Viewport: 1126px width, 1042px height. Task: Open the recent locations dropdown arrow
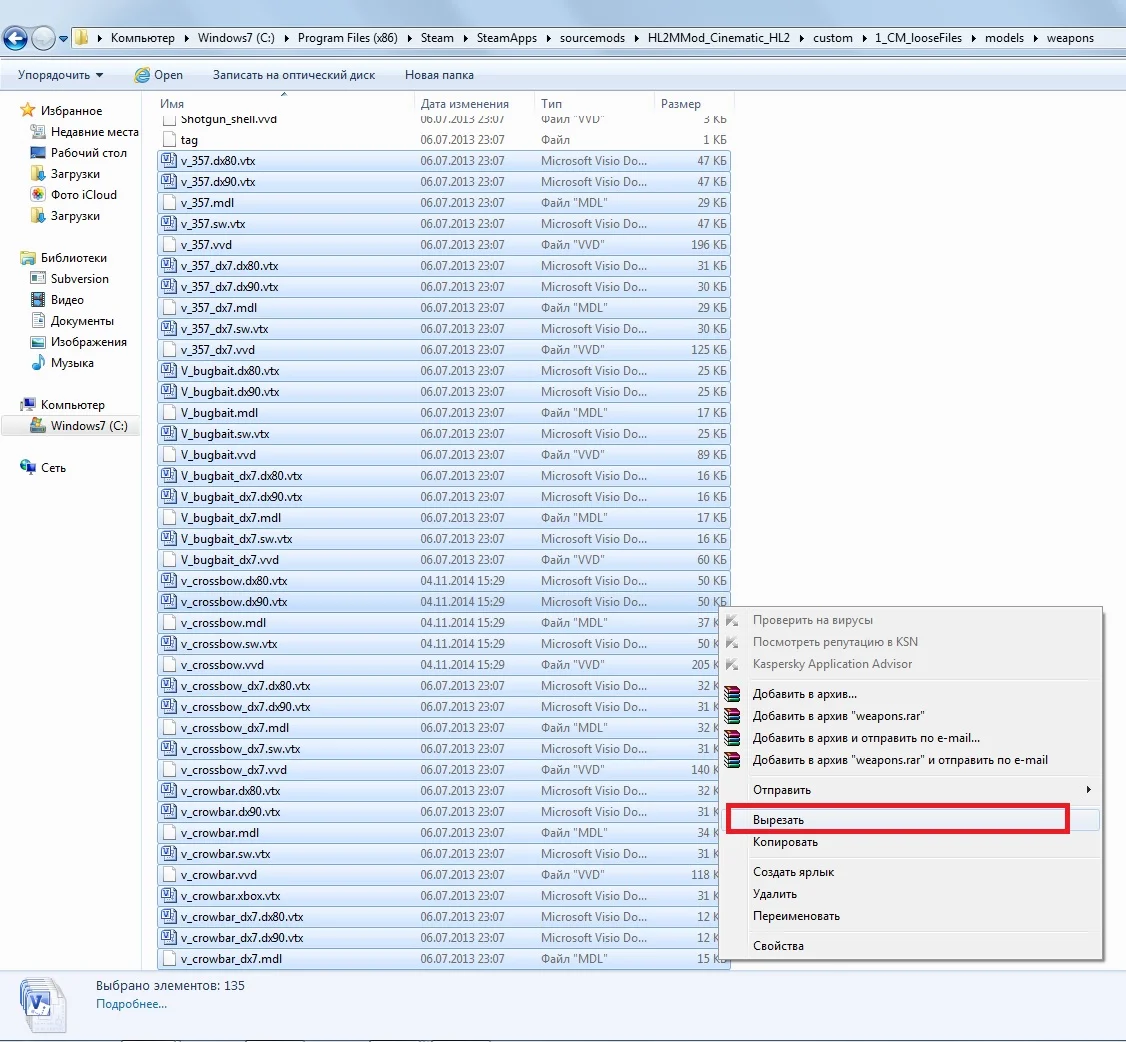(x=63, y=39)
